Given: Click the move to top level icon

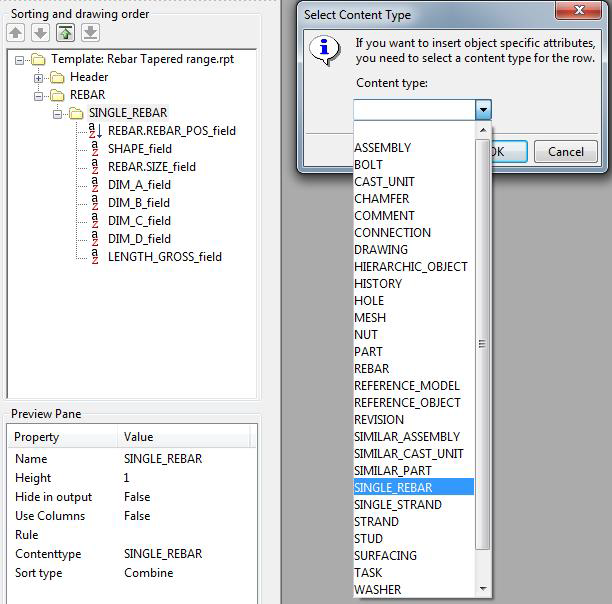Looking at the screenshot, I should coord(65,33).
